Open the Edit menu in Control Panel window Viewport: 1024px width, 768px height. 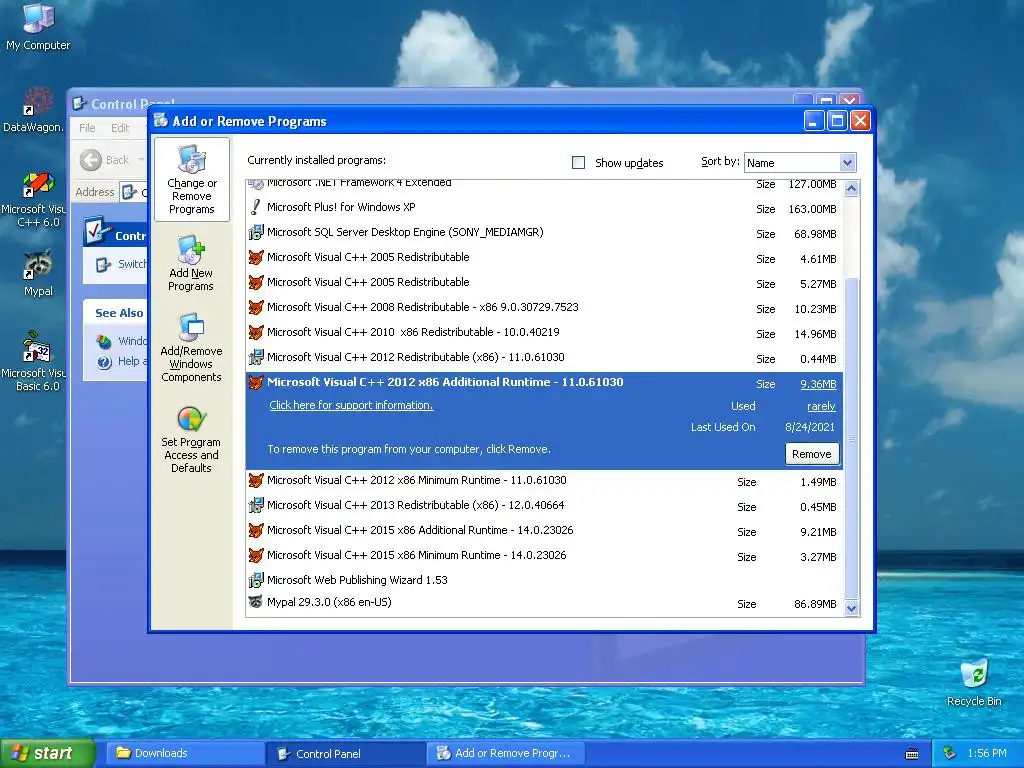(x=120, y=128)
